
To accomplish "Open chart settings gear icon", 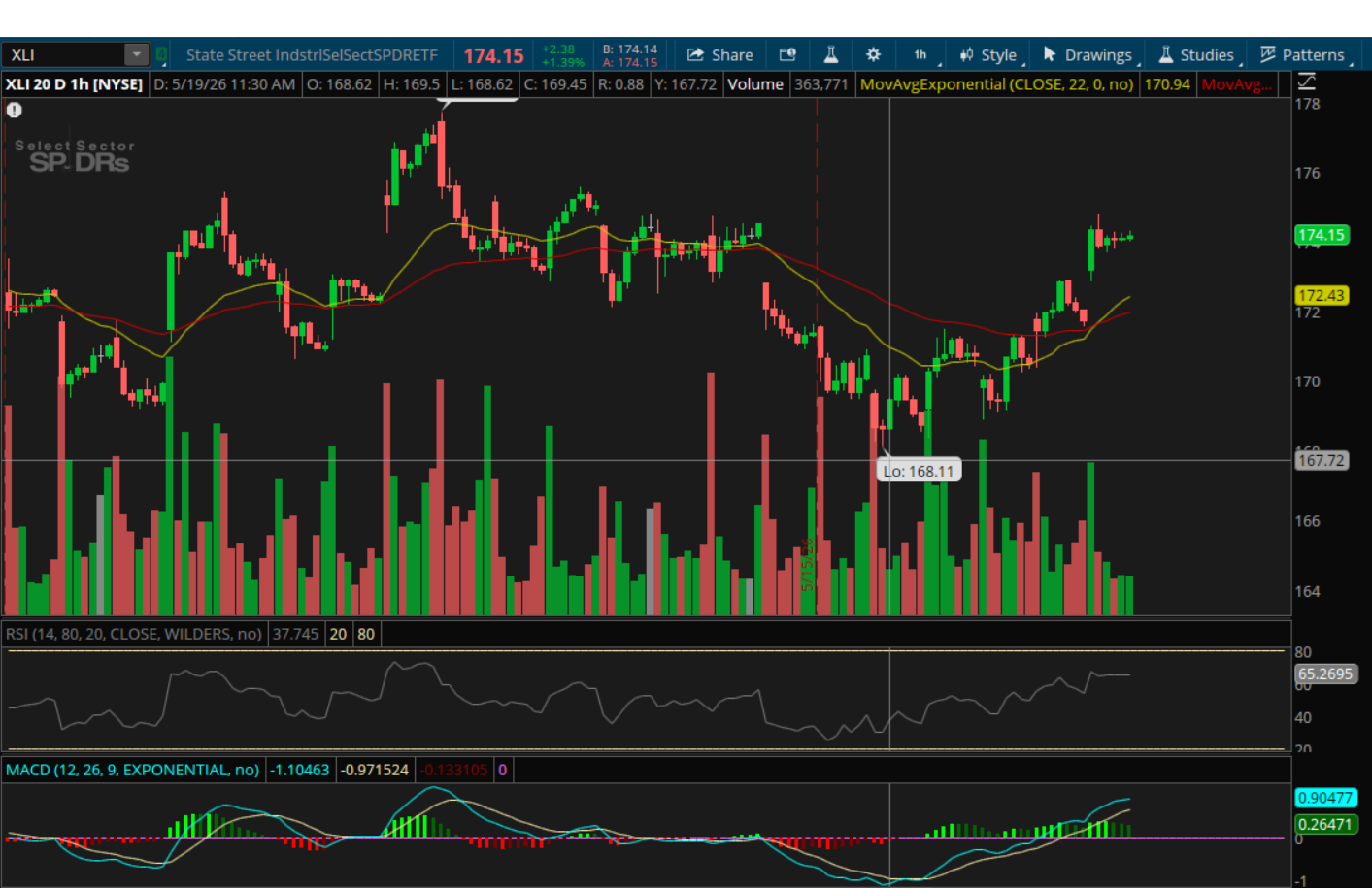I will pos(873,54).
